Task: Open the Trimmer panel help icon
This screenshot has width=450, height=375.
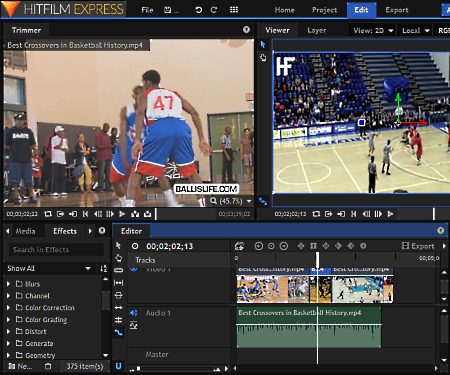Action: tap(246, 30)
